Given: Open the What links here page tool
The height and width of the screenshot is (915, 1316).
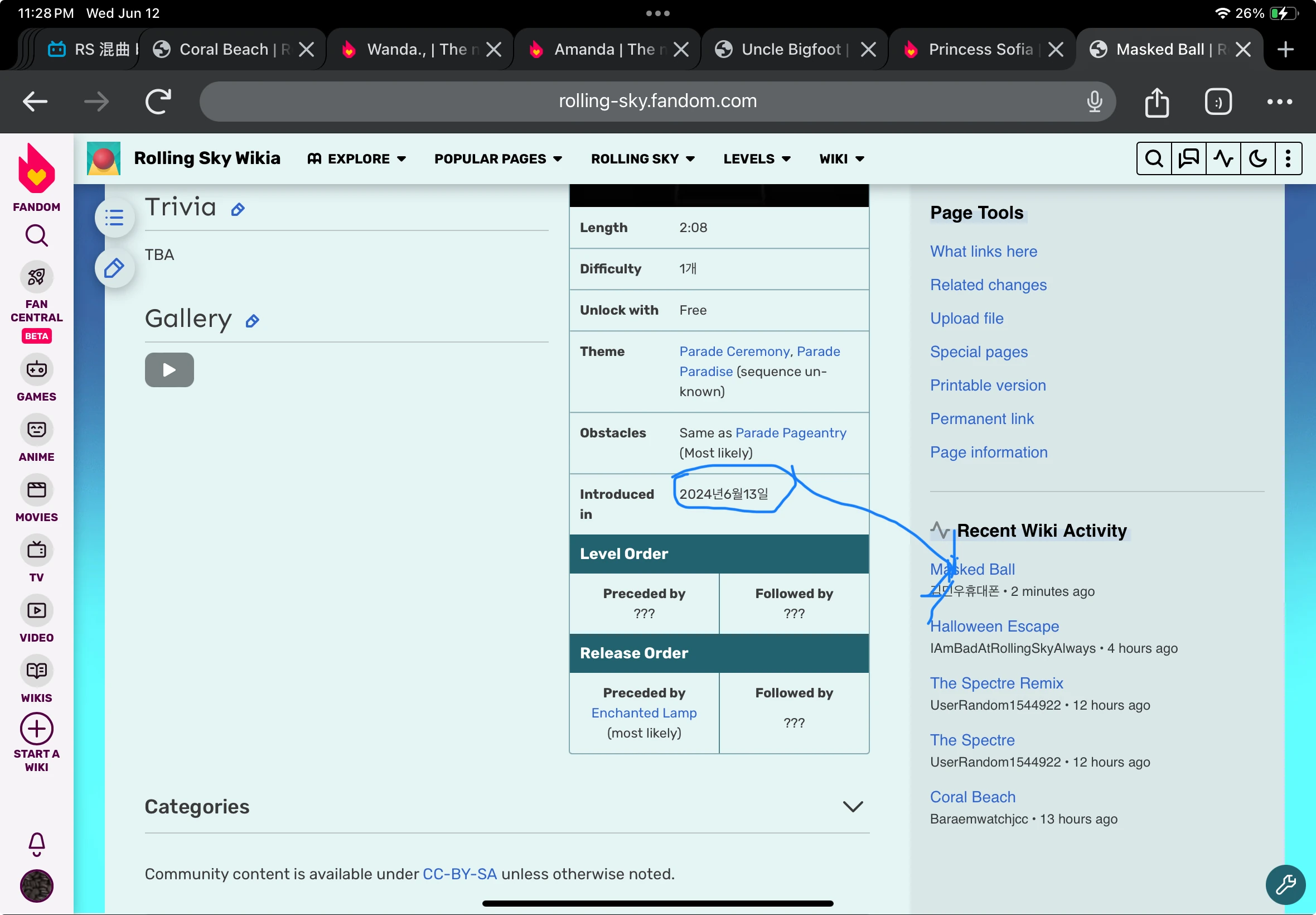Looking at the screenshot, I should (x=983, y=251).
